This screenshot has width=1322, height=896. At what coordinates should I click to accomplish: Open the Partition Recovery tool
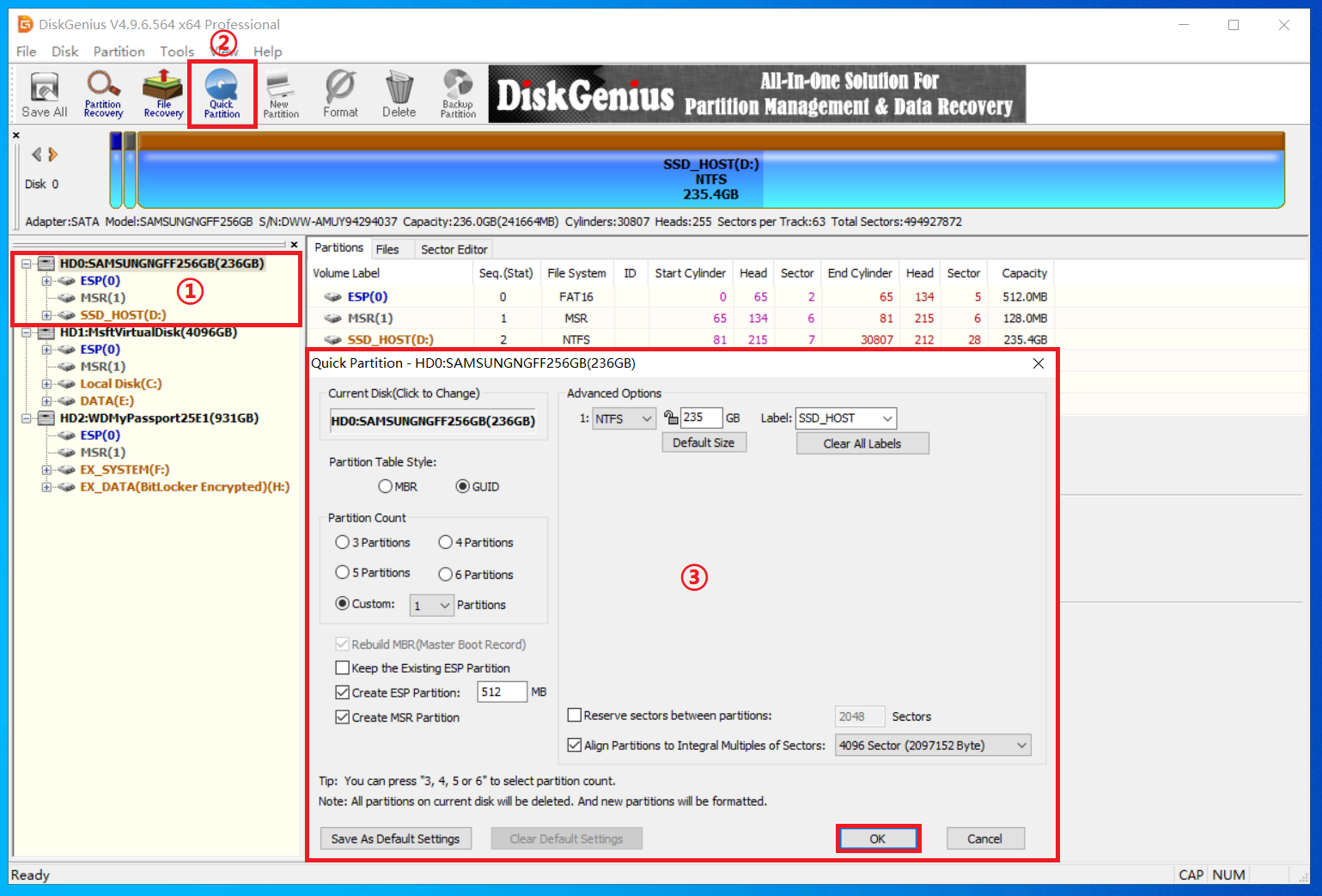[x=103, y=94]
